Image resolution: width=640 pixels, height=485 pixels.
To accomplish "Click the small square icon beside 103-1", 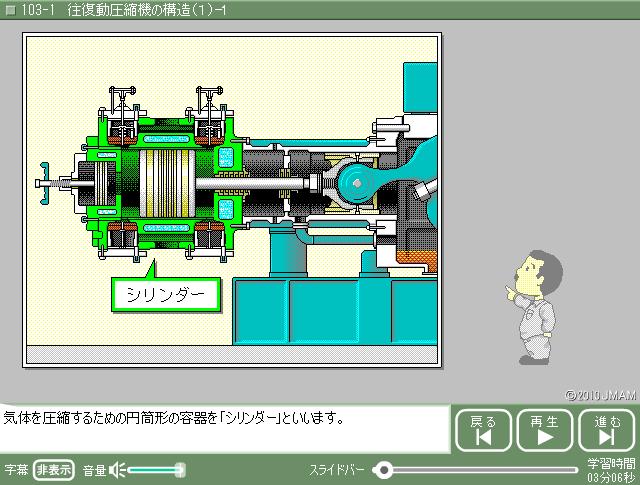I will [11, 10].
